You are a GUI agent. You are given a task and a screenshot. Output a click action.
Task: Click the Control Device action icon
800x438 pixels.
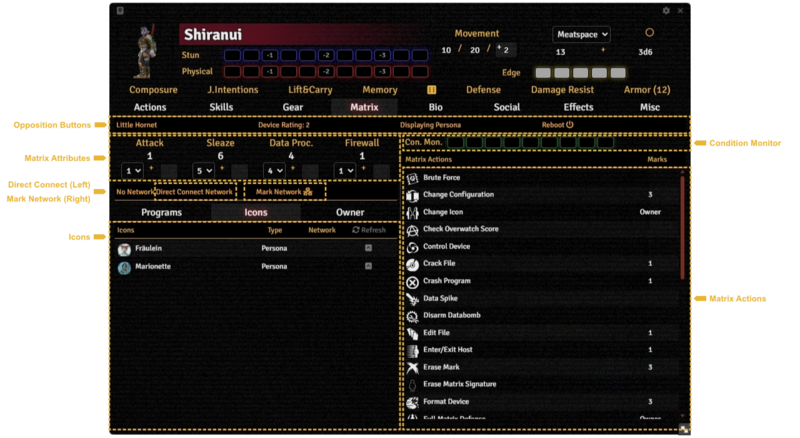(x=412, y=246)
